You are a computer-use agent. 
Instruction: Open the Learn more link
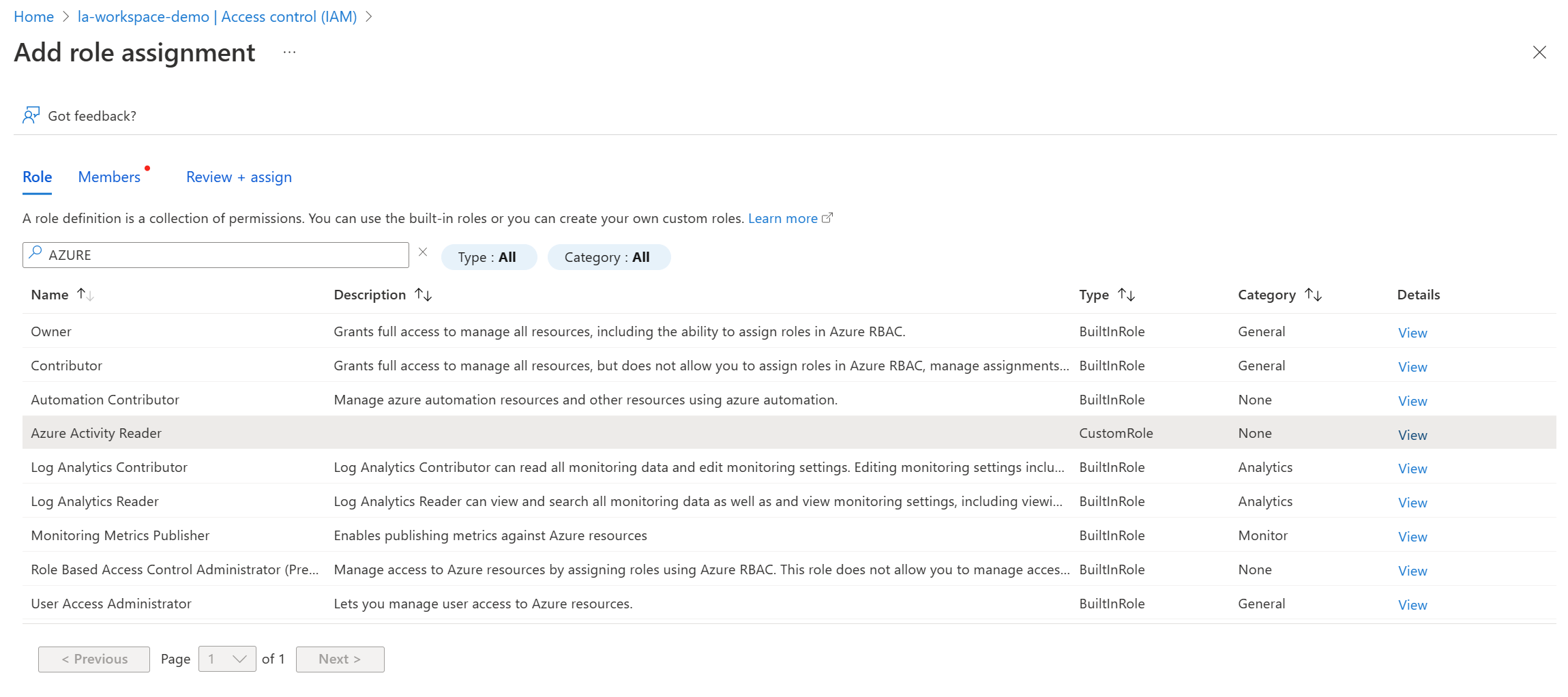(783, 218)
